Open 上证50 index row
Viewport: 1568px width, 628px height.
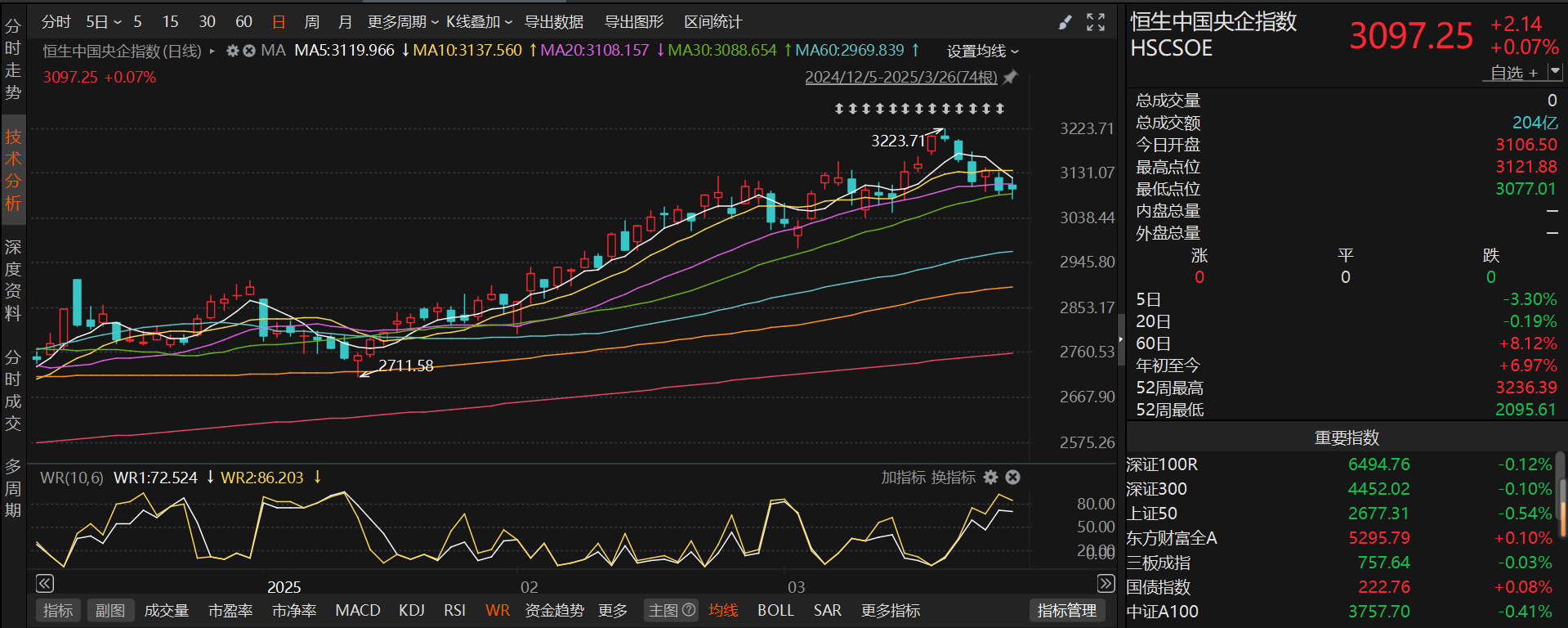1340,514
